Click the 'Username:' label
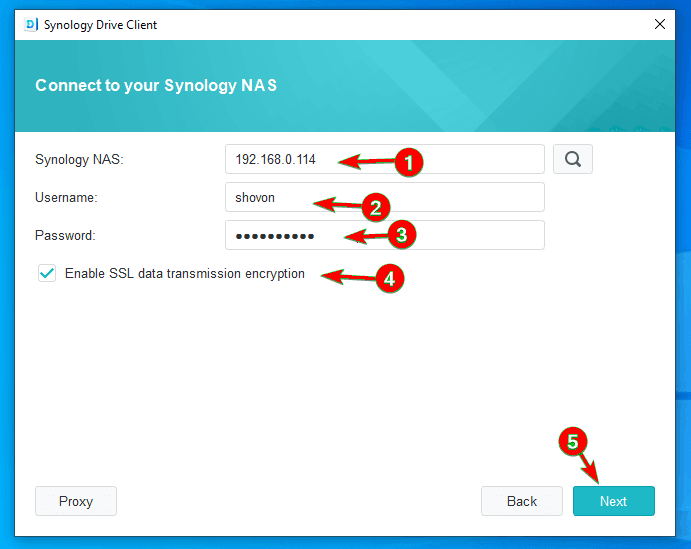Viewport: 691px width, 549px height. click(x=66, y=197)
